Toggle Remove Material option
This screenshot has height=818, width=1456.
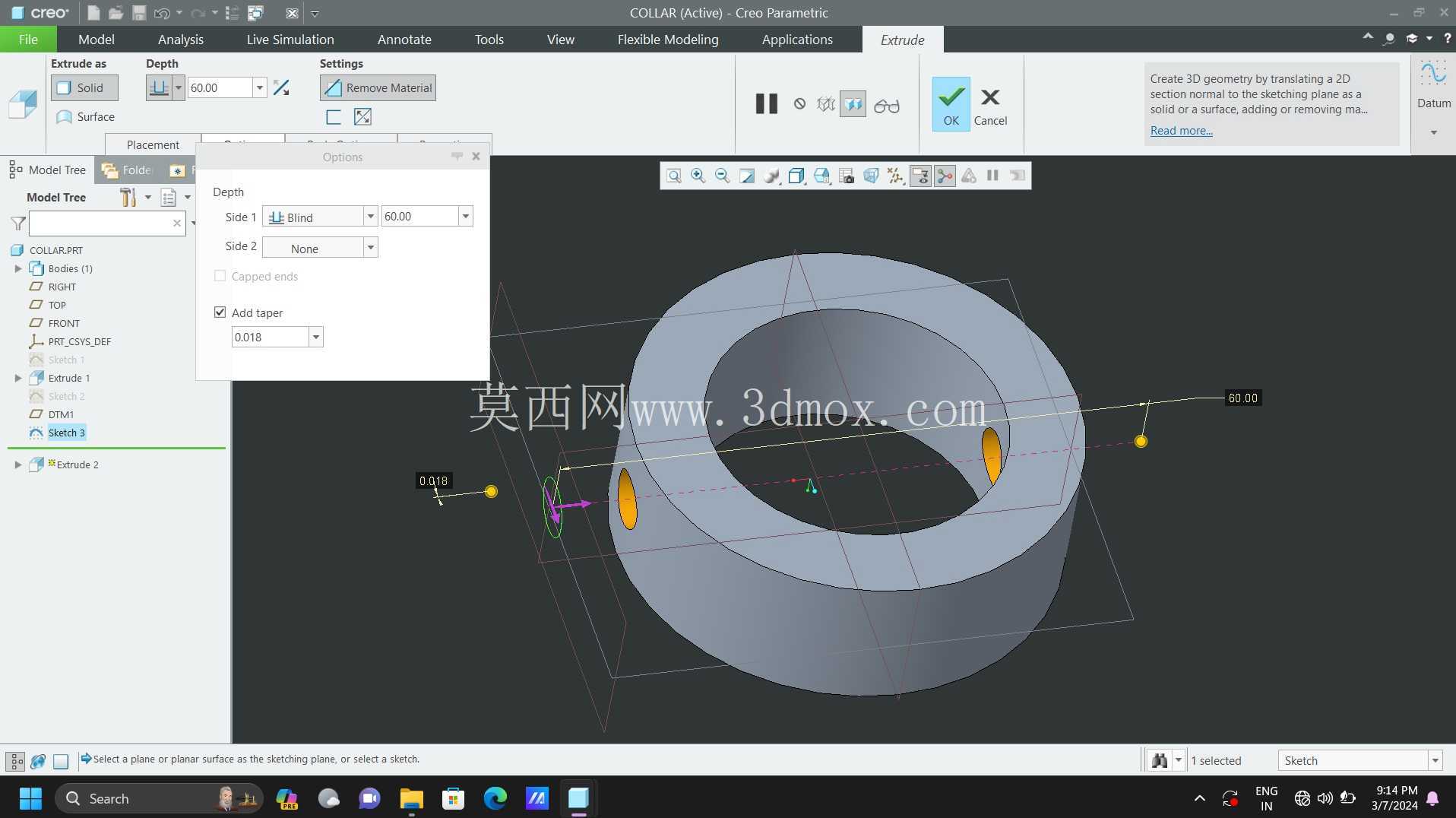[x=378, y=88]
